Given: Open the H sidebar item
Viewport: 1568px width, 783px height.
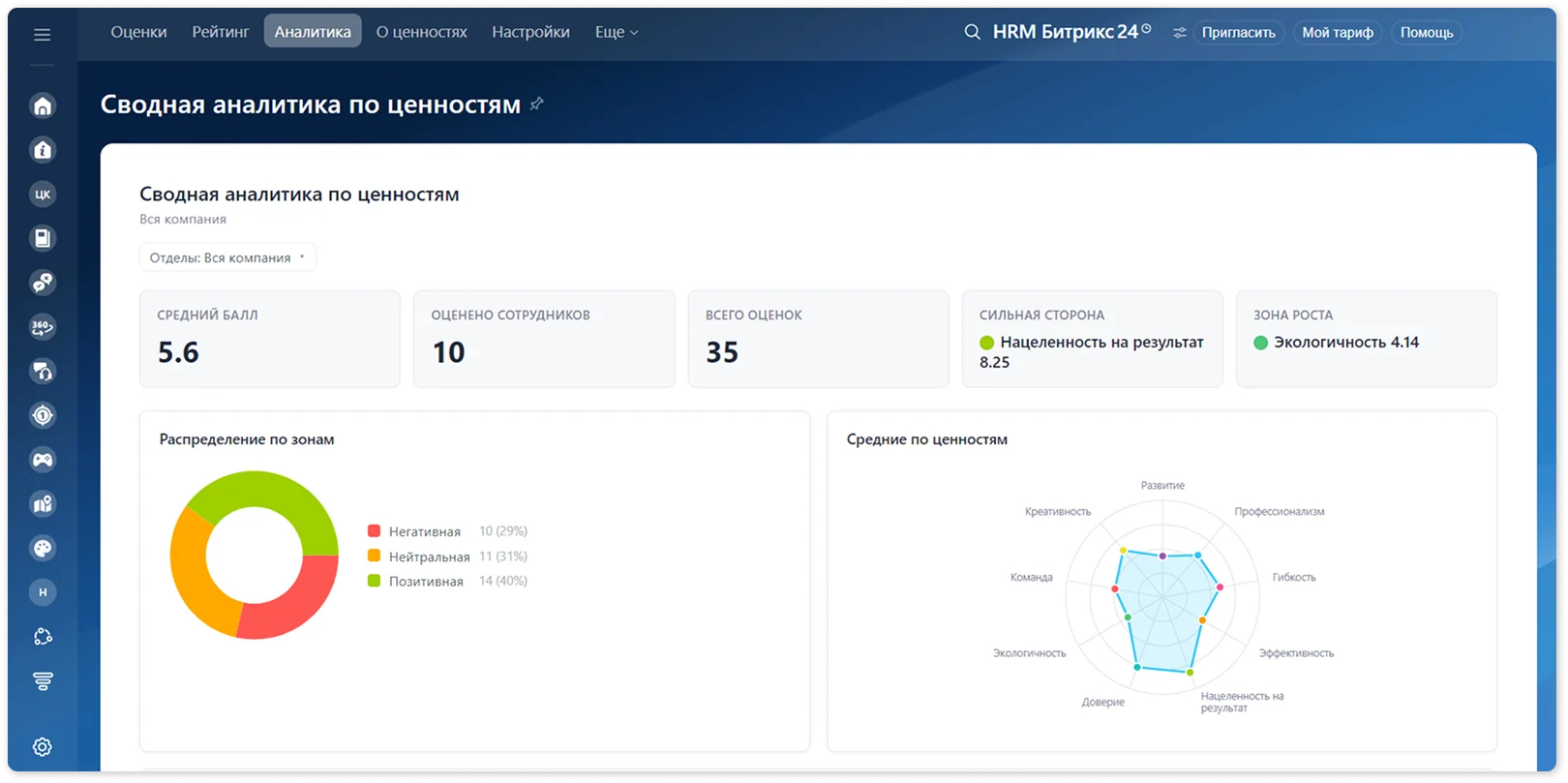Looking at the screenshot, I should click(x=43, y=592).
